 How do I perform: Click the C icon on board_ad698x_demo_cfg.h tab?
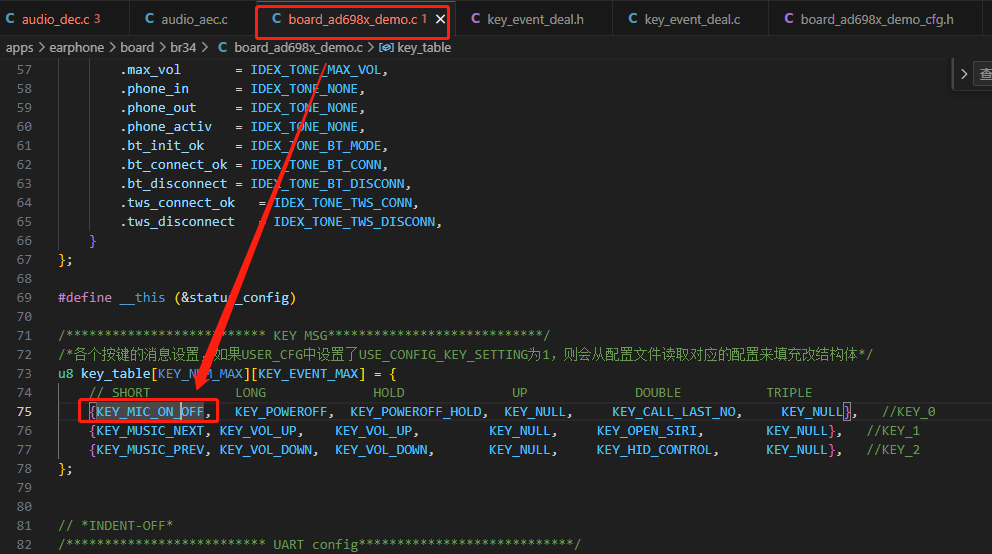coord(789,19)
